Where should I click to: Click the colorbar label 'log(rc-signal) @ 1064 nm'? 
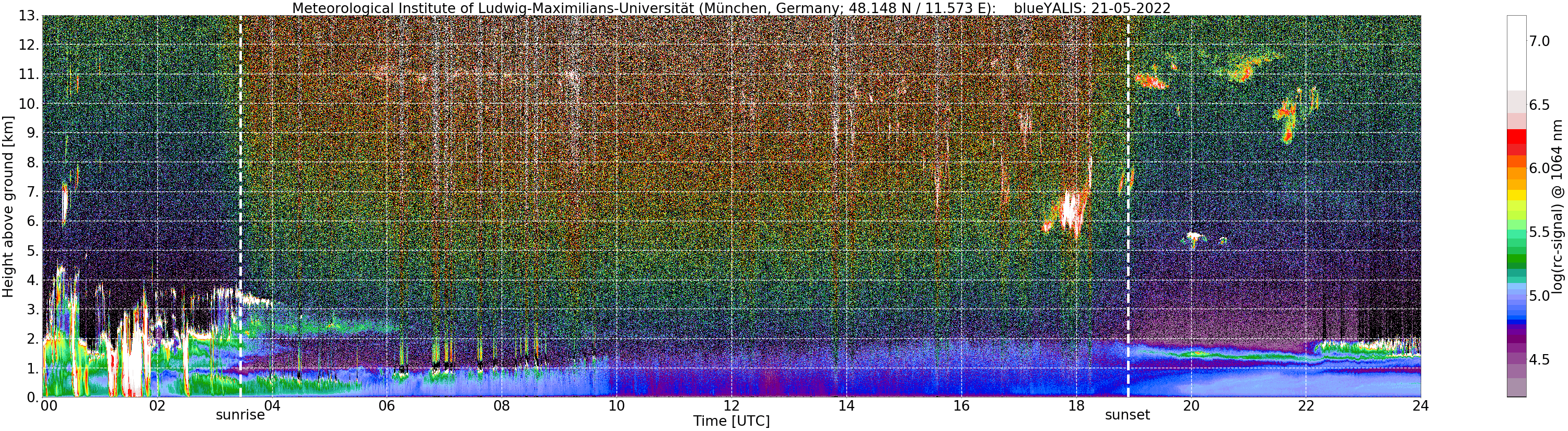point(1557,206)
